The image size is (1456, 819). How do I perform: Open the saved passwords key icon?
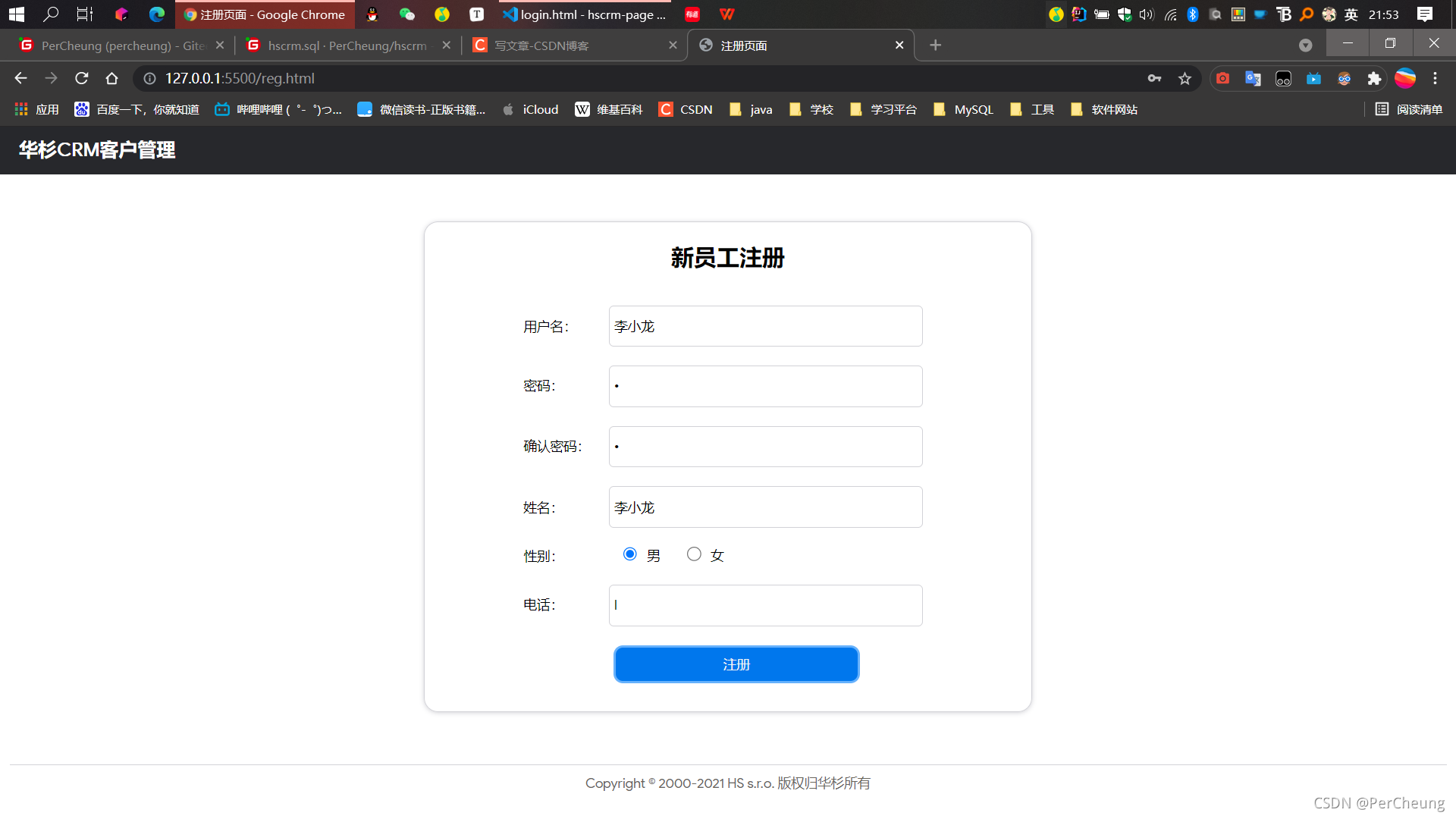pos(1154,78)
